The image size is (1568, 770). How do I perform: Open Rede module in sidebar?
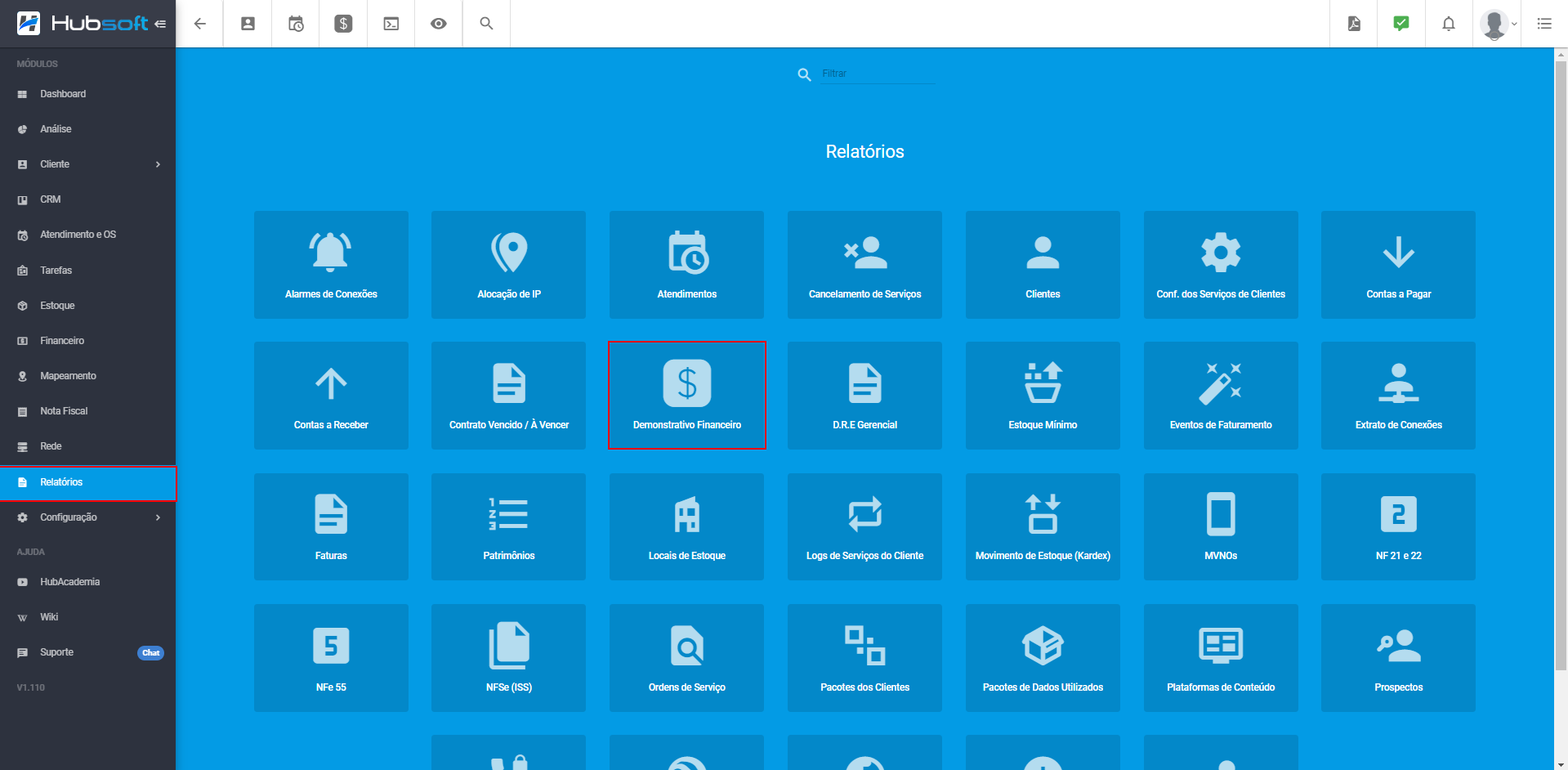[x=87, y=446]
